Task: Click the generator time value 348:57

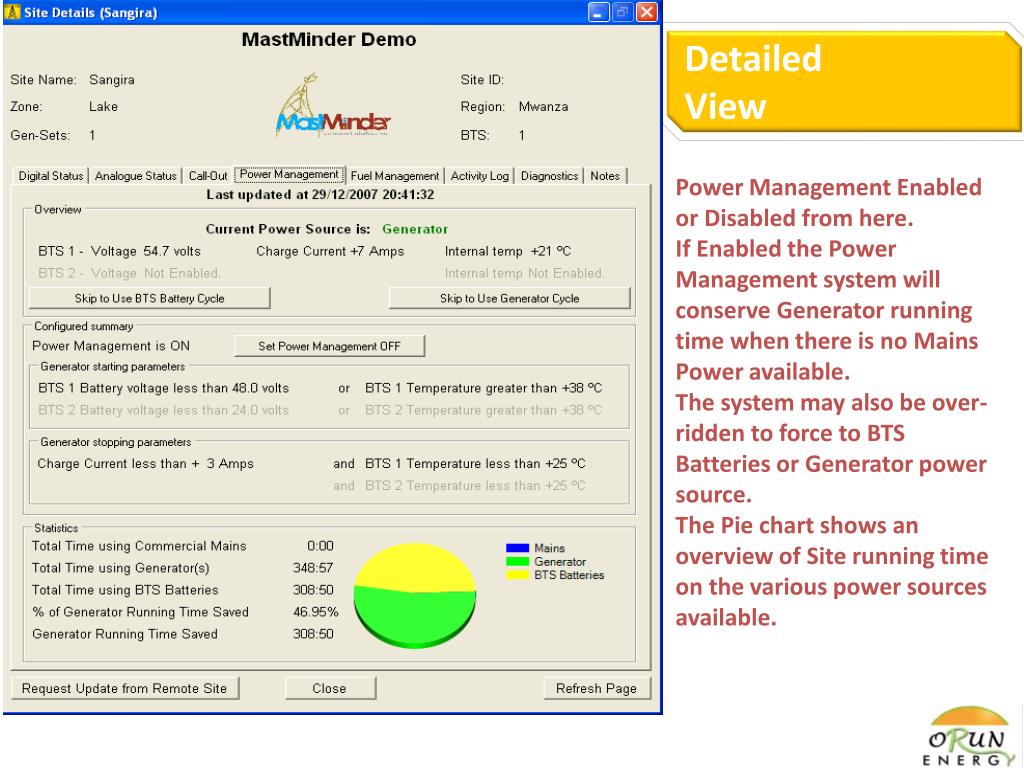Action: pos(313,568)
